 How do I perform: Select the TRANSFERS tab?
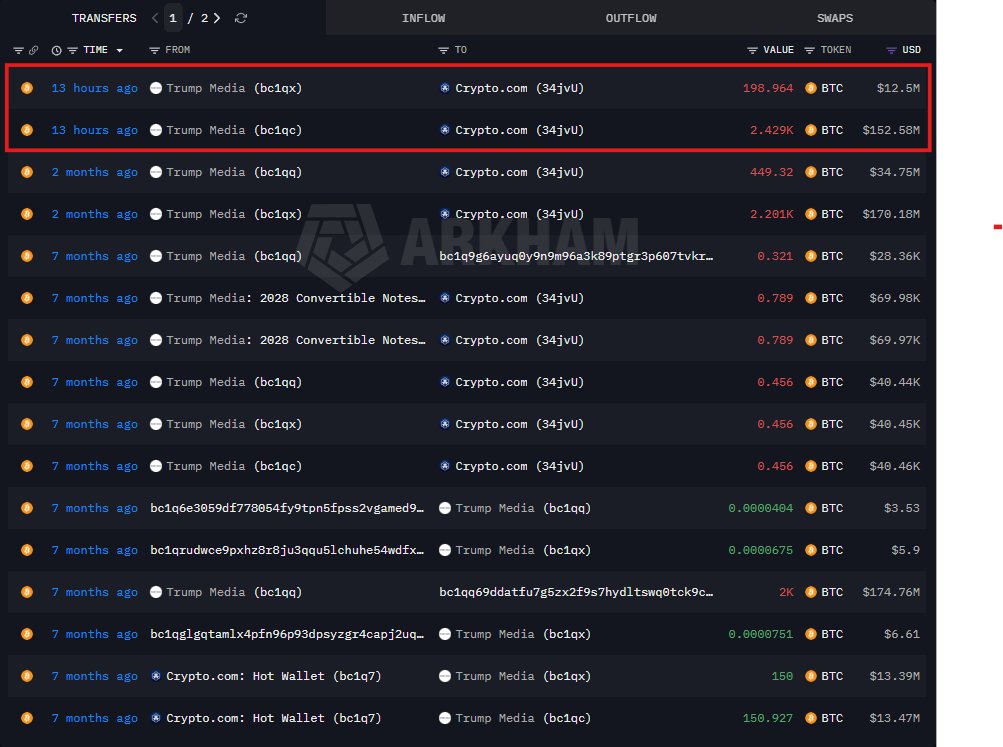point(104,18)
